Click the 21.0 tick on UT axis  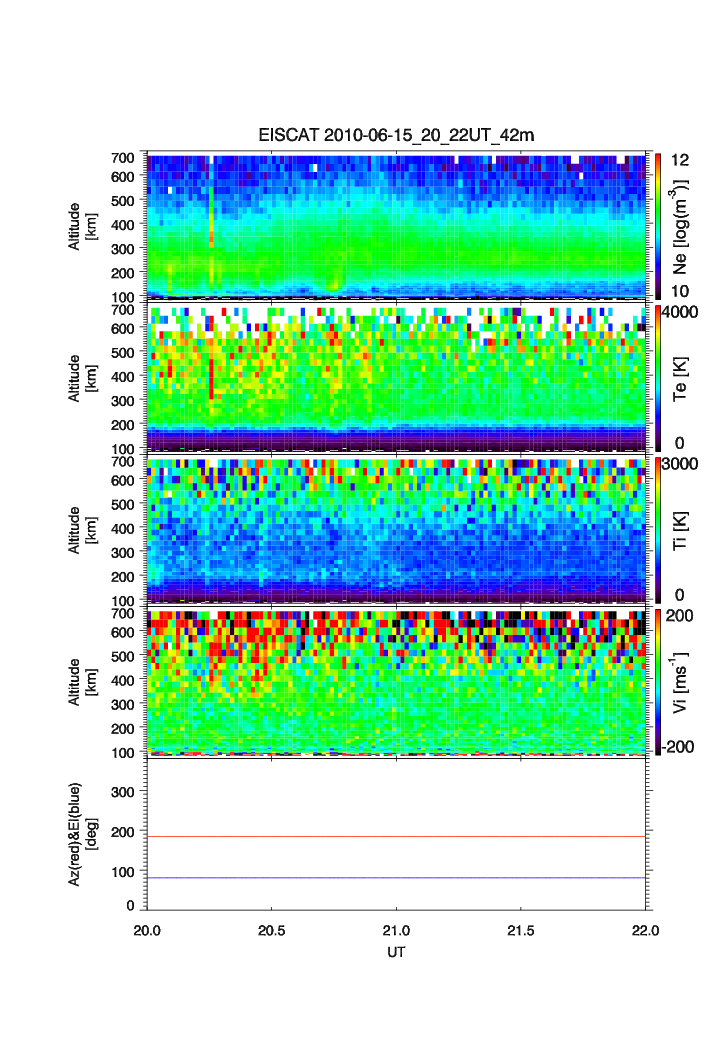397,930
